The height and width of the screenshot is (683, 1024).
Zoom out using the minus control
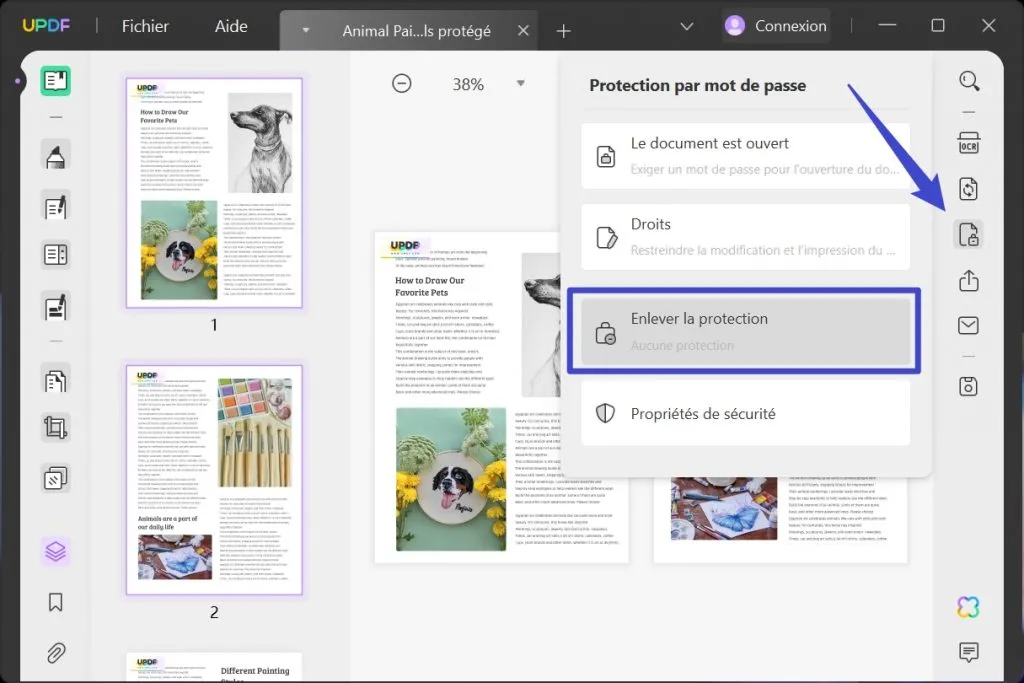tap(402, 83)
